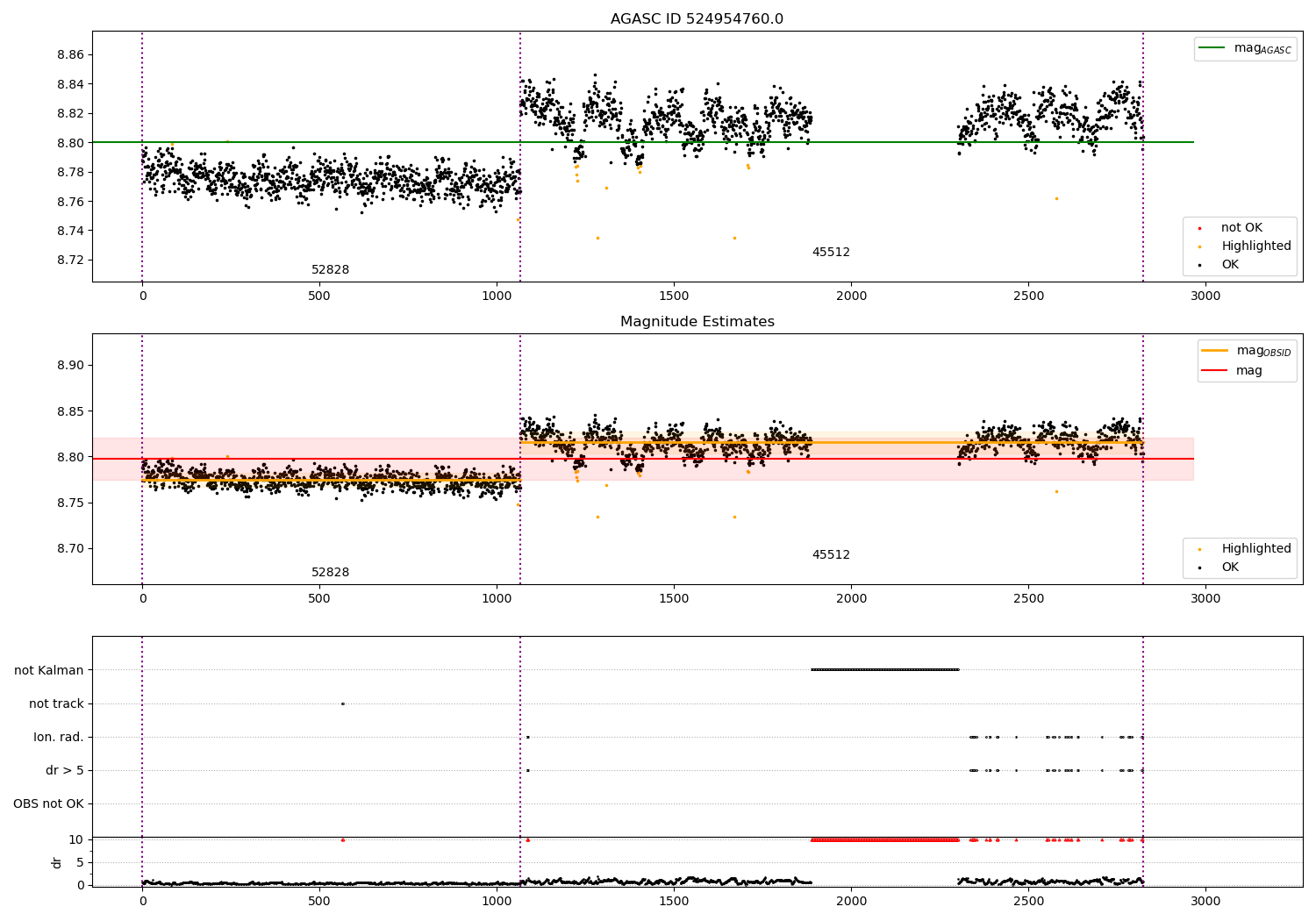Click the red dr=10 data band
1316x921 pixels.
(x=884, y=840)
